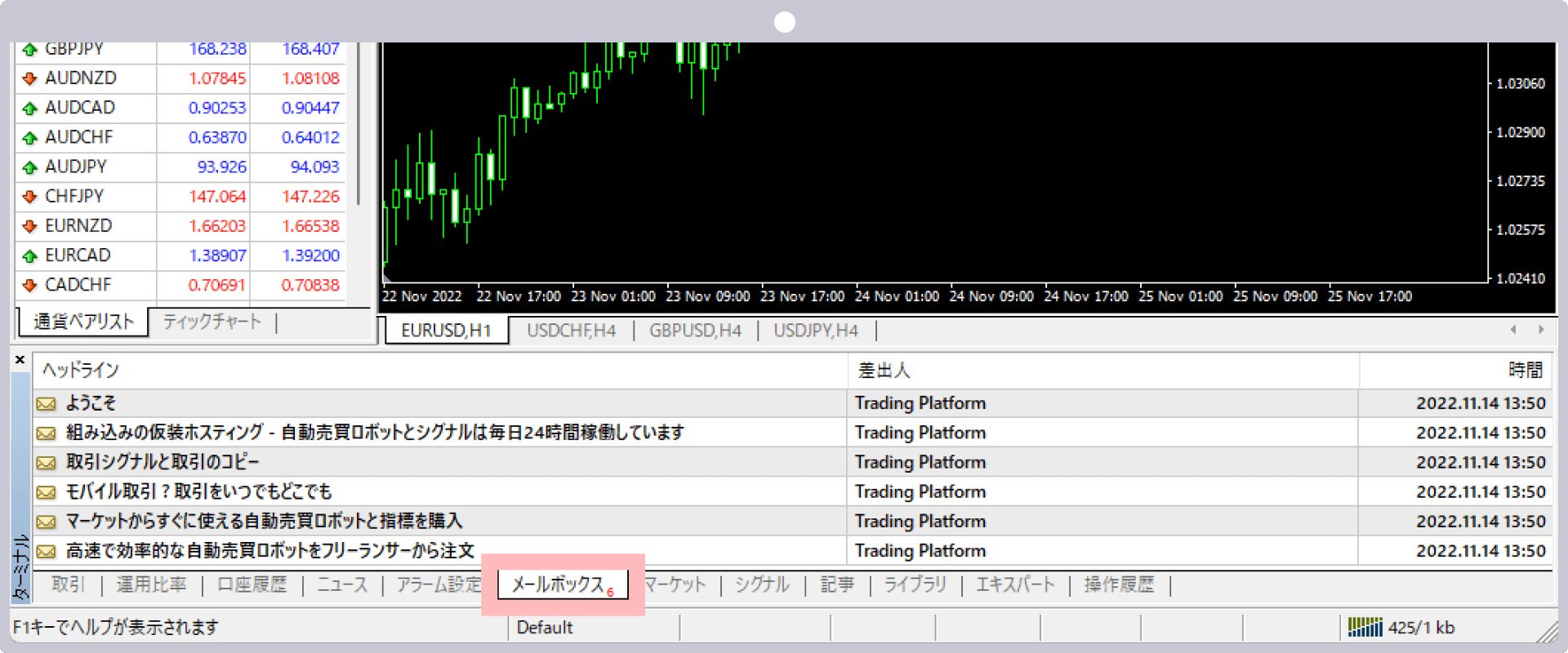Open the ニュース tab
1568x653 pixels.
coord(342,584)
